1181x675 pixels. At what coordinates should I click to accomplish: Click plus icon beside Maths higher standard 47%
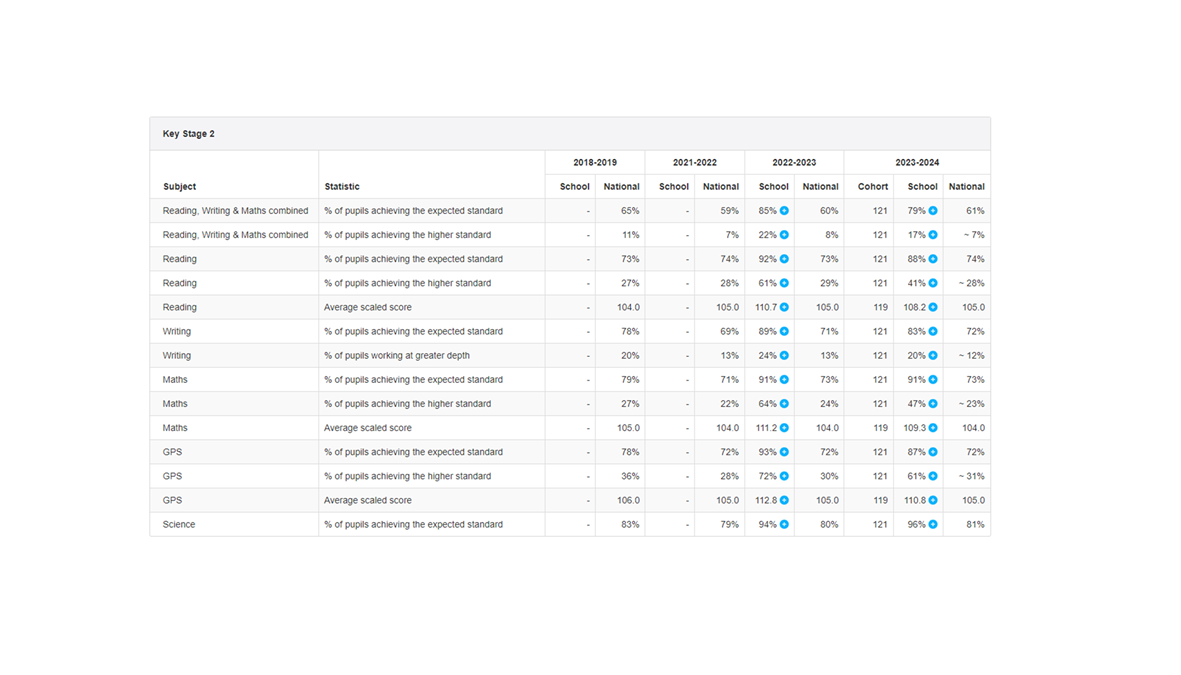pyautogui.click(x=933, y=404)
